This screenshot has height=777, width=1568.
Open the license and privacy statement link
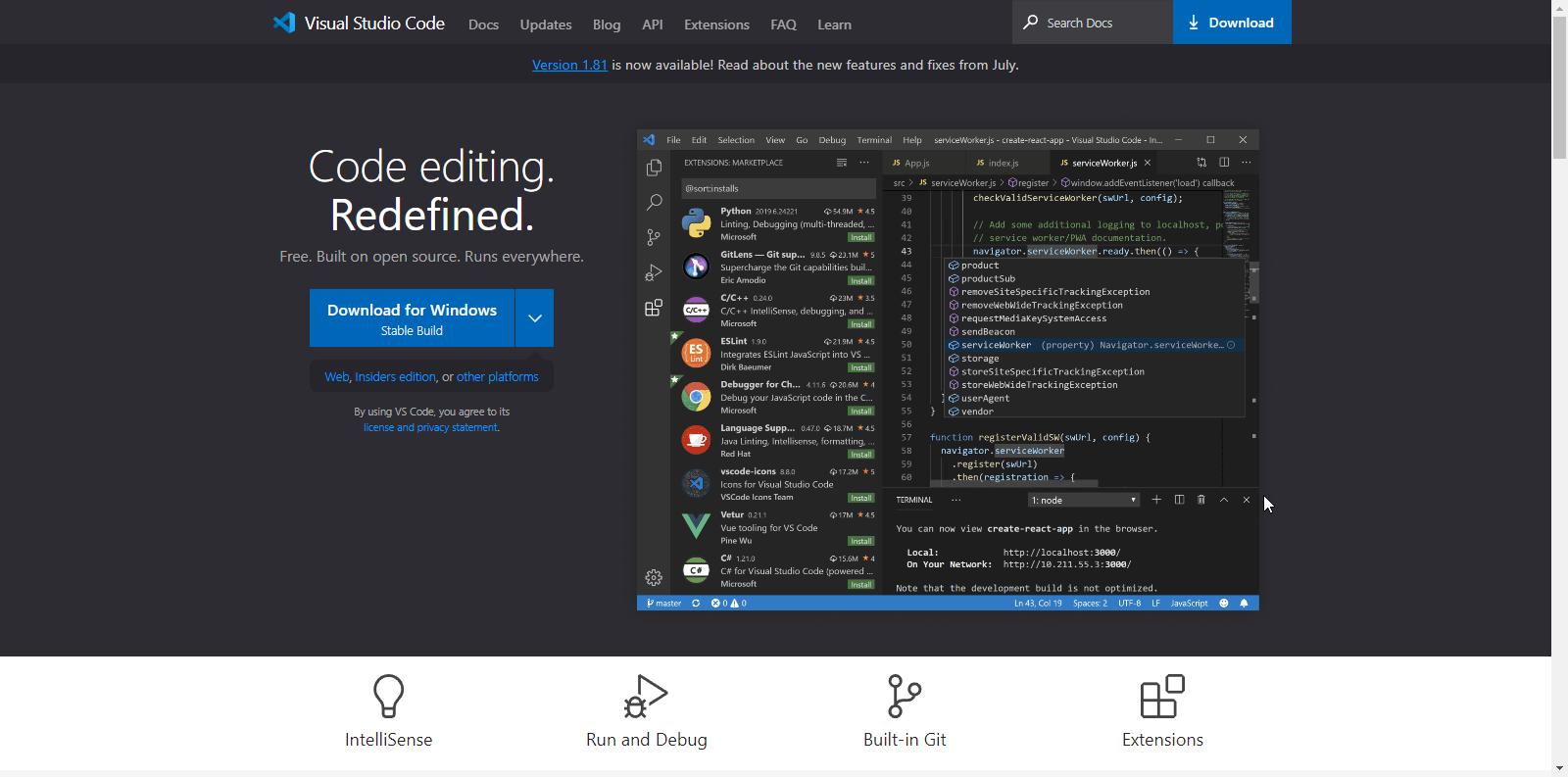tap(430, 427)
